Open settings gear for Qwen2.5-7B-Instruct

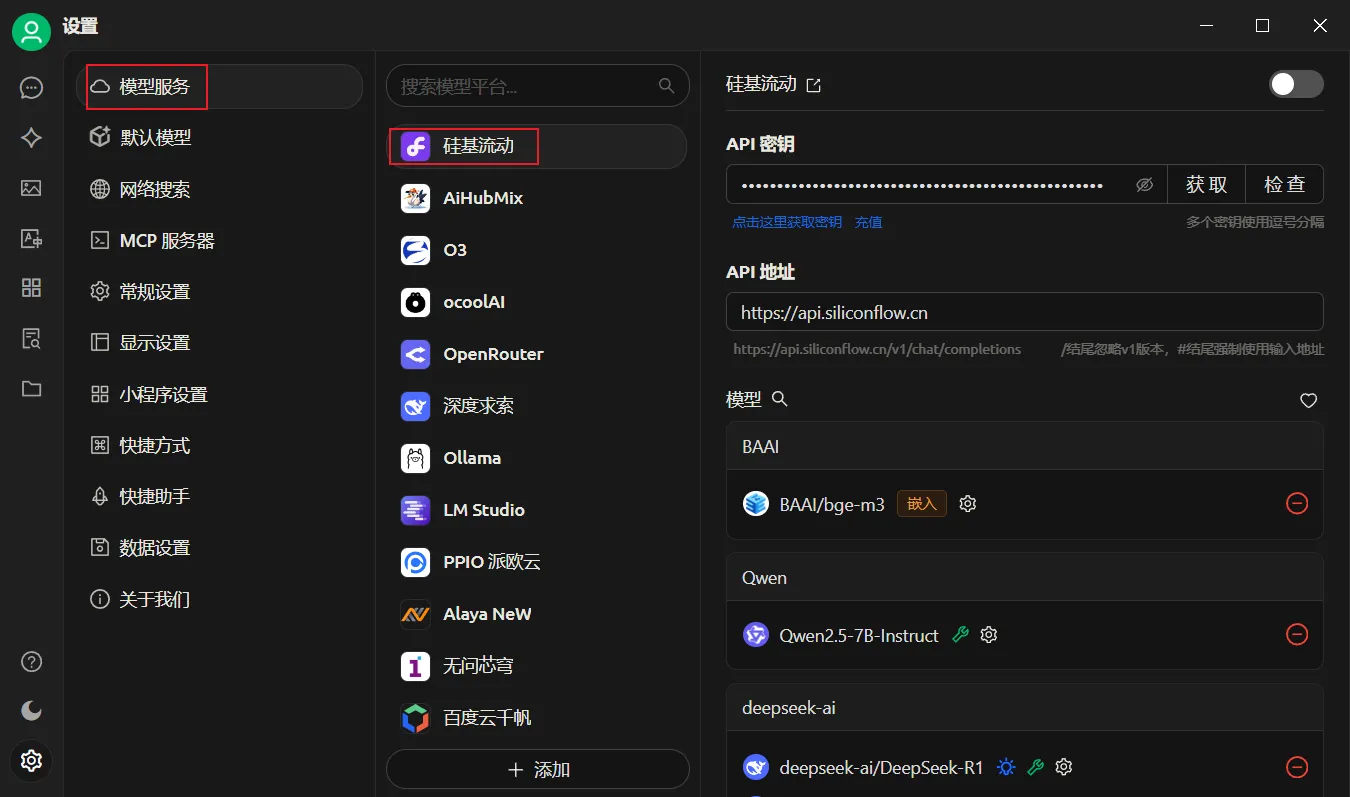coord(989,635)
